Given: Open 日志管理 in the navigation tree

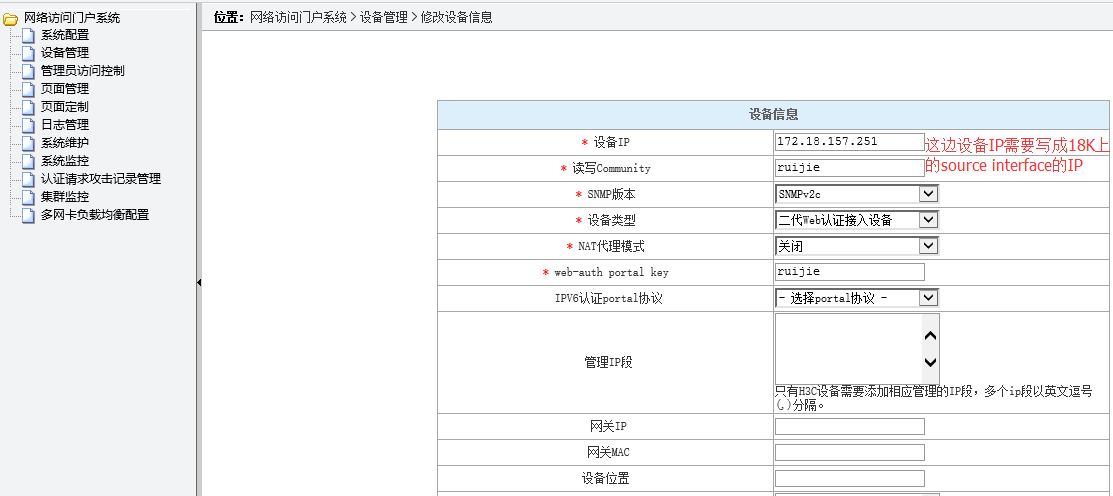Looking at the screenshot, I should click(65, 125).
